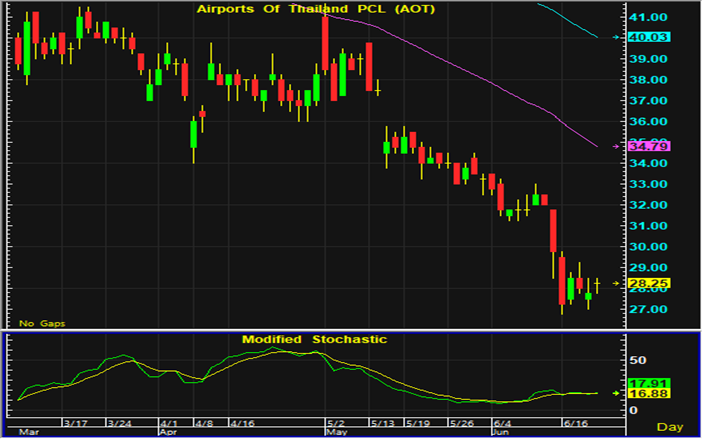The image size is (703, 439).
Task: Click the 36.00 price axis label
Action: pos(648,122)
